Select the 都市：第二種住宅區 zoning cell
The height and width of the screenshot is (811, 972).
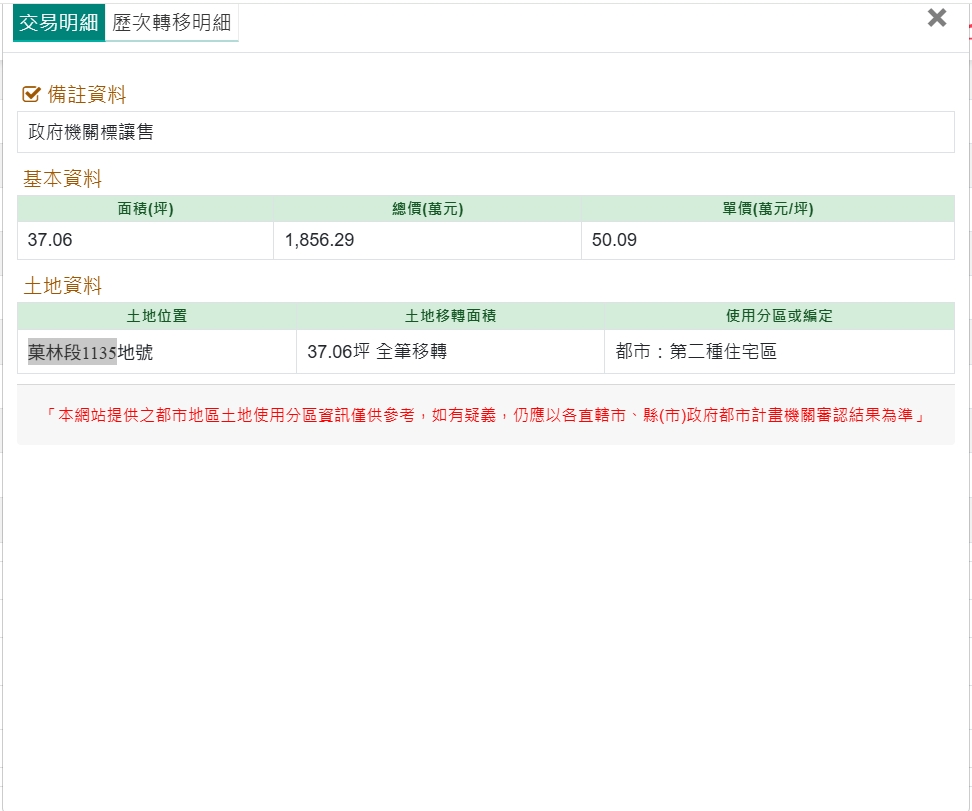(779, 352)
